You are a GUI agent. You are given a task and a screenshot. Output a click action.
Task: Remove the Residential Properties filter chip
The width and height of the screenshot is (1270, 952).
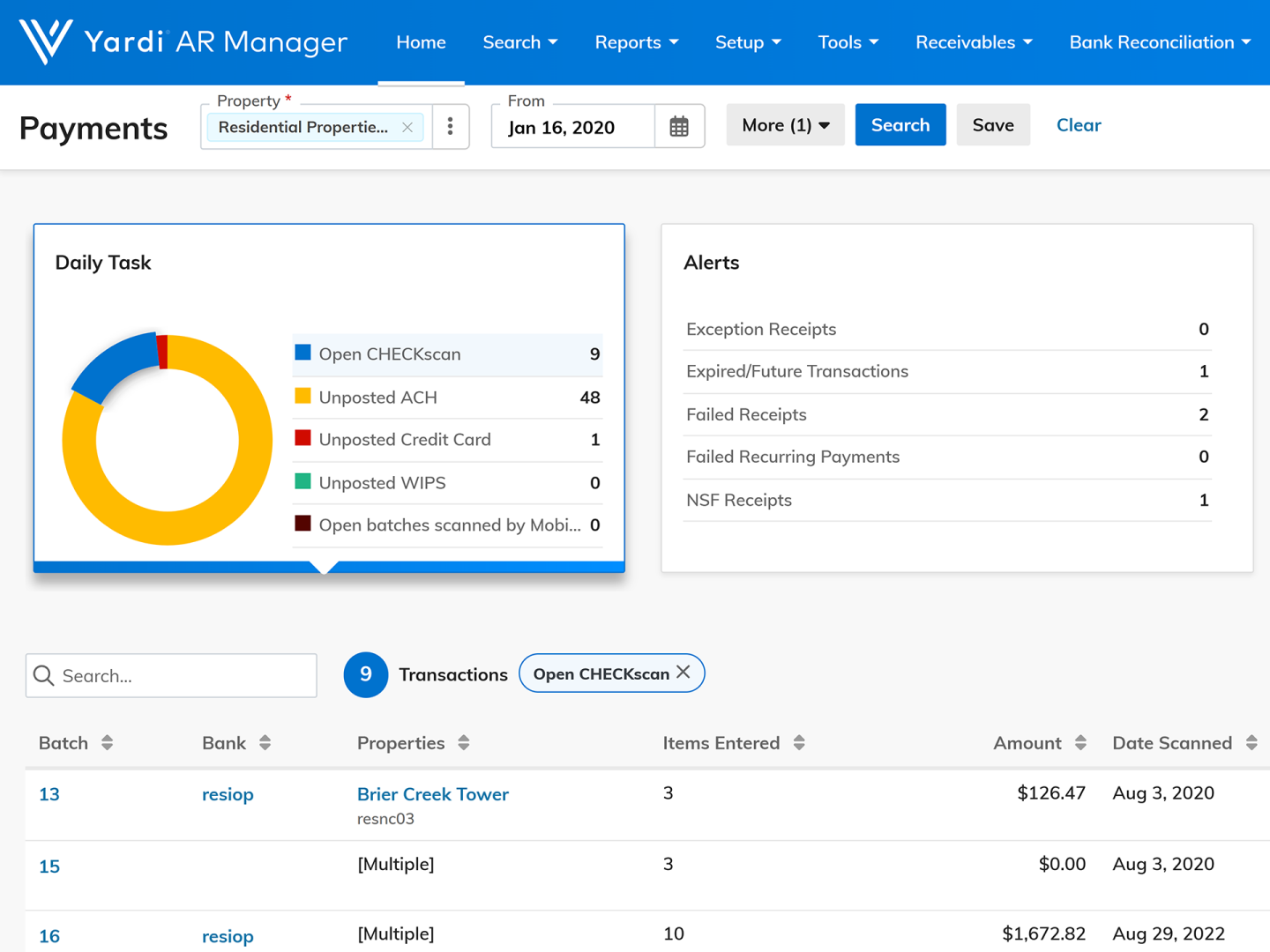pyautogui.click(x=407, y=127)
